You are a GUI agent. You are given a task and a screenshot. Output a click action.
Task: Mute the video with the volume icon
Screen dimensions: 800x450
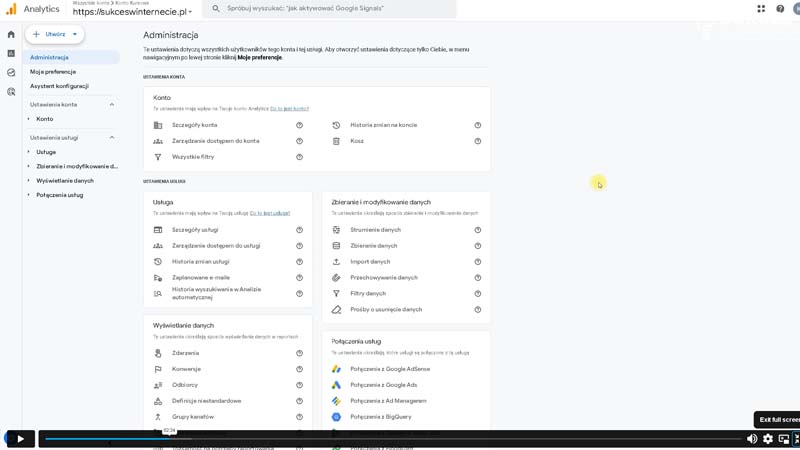752,438
